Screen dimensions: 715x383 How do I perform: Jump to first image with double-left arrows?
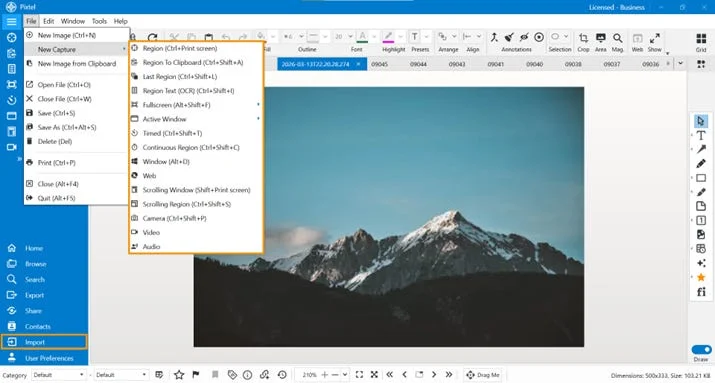[389, 375]
